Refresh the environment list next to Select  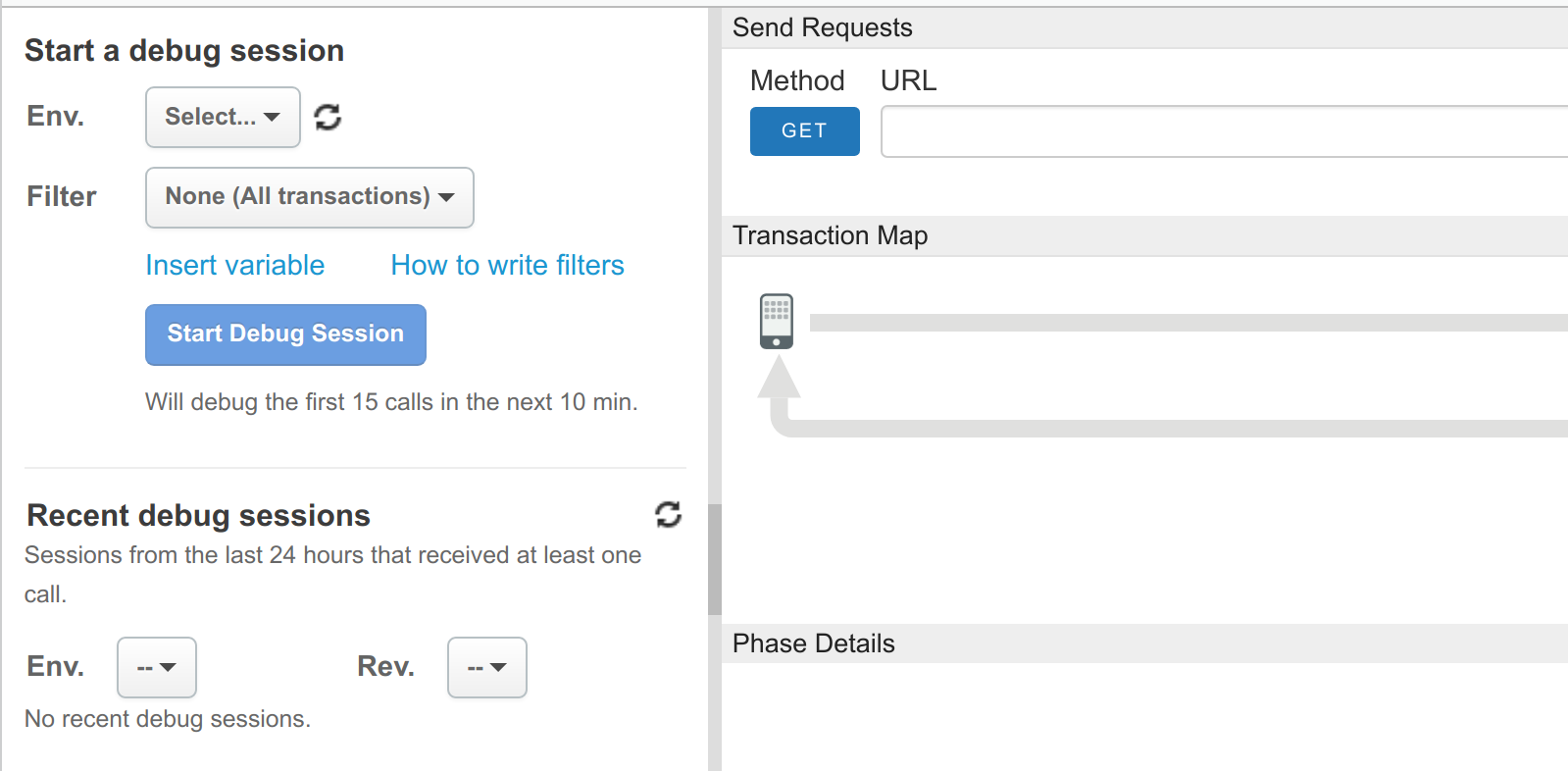(328, 118)
